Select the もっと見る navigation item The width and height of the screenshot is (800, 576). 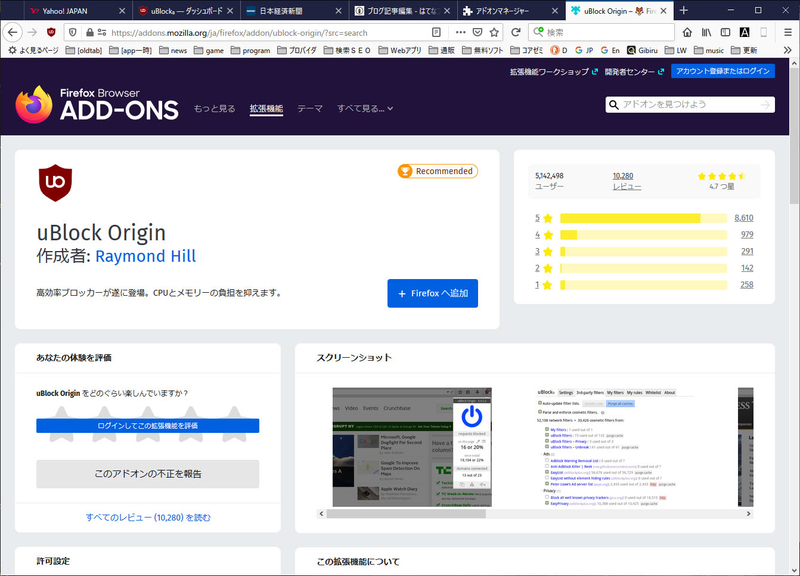click(x=214, y=108)
